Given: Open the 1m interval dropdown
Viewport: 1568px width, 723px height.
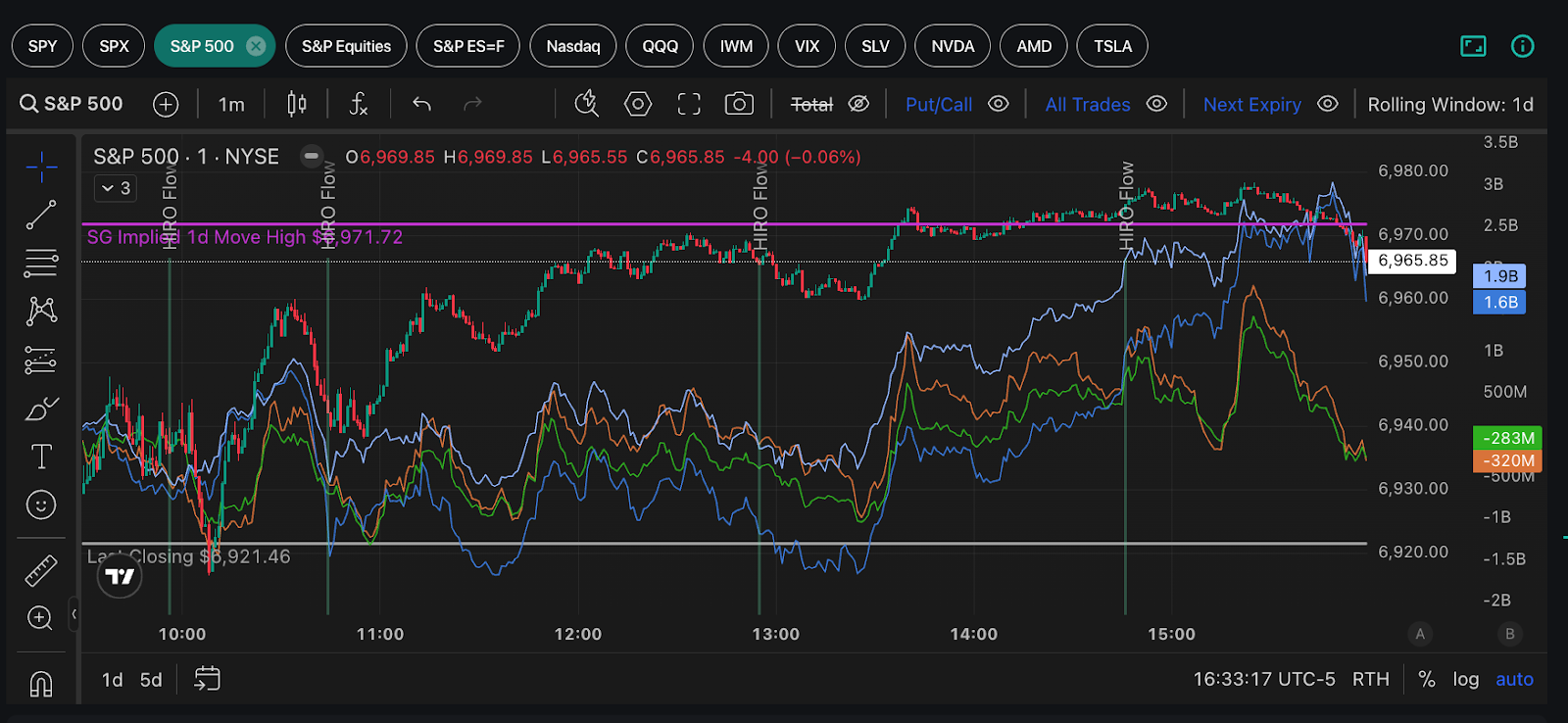Looking at the screenshot, I should tap(231, 104).
